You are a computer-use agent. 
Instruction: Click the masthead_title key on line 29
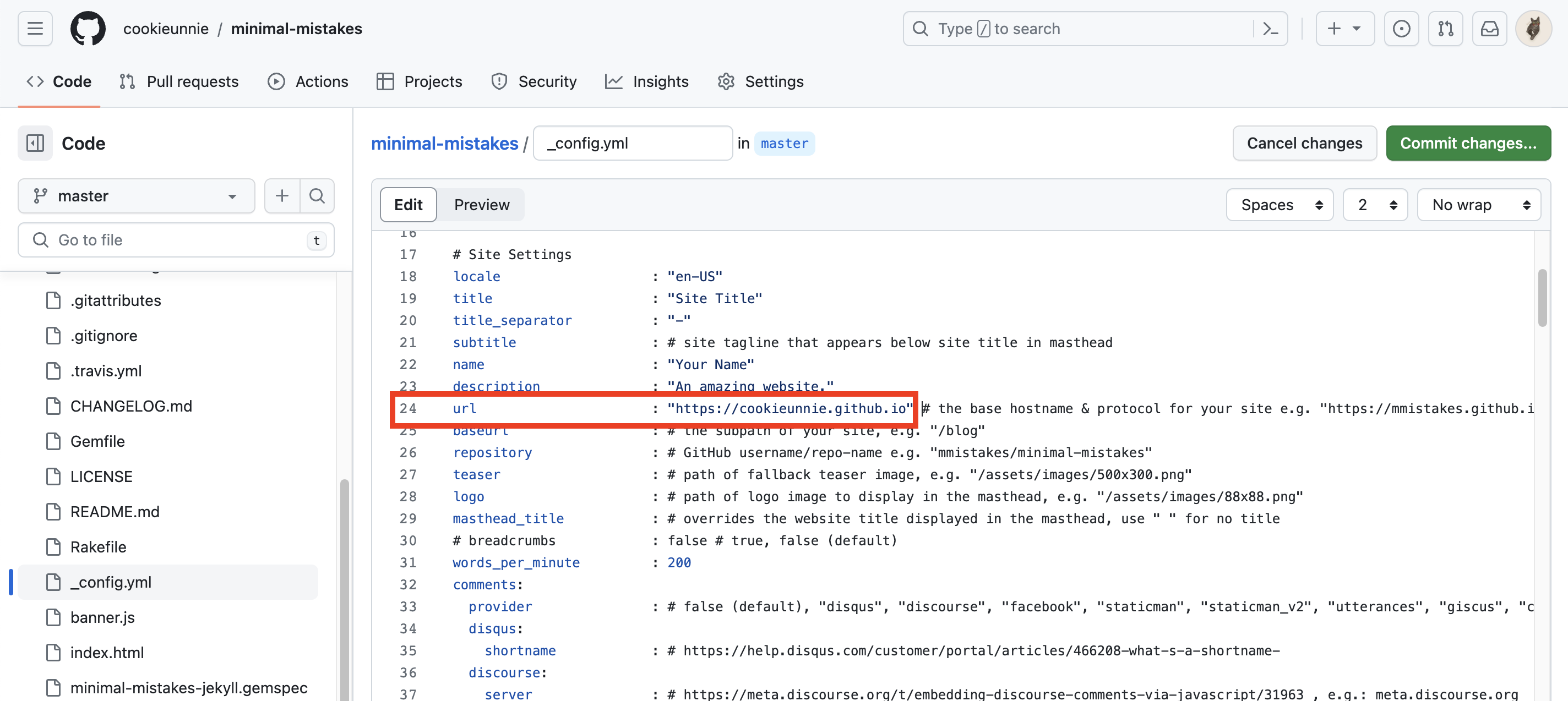(508, 518)
